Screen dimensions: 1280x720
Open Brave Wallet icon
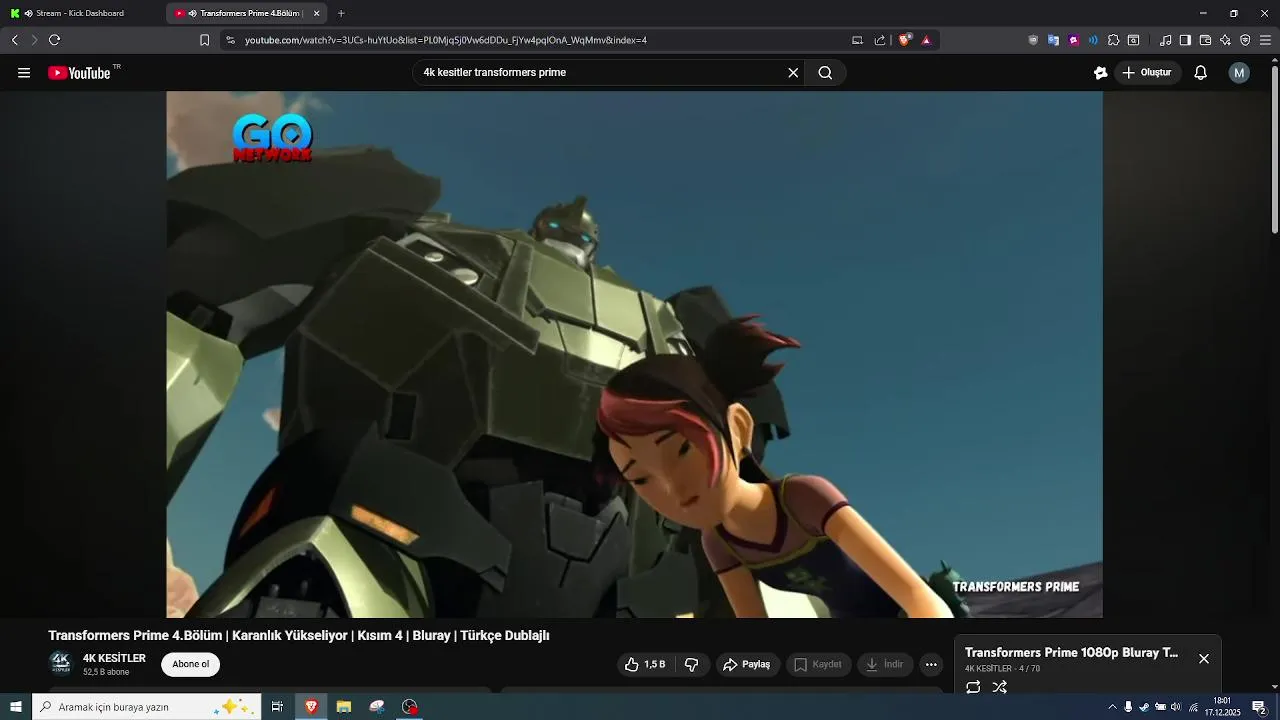[x=1205, y=40]
